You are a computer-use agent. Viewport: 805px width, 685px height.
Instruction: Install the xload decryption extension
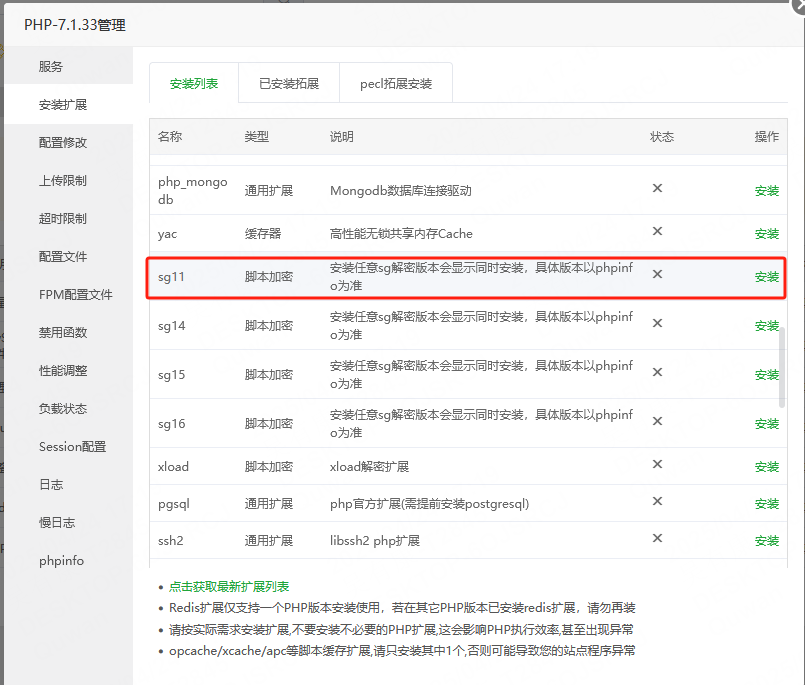click(x=766, y=466)
